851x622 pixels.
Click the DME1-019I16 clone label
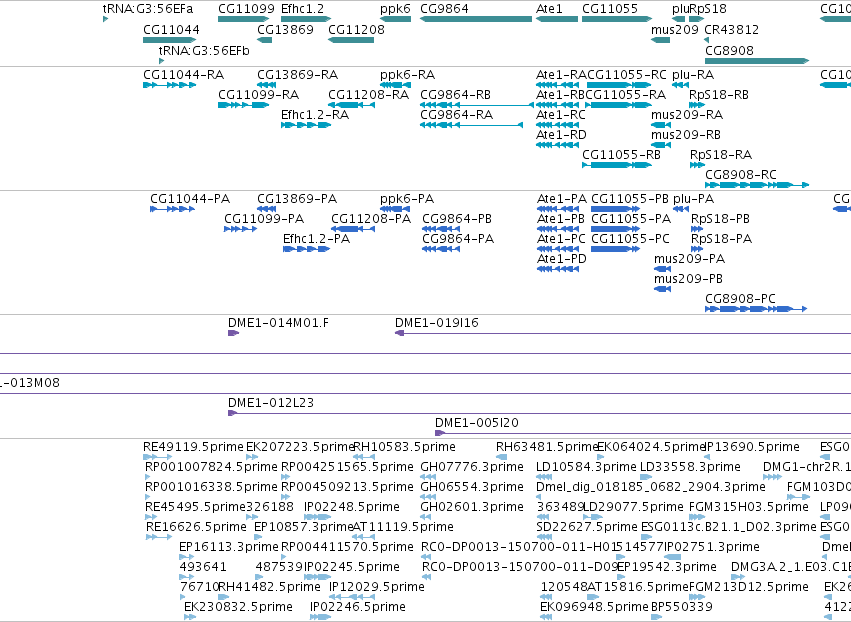pos(436,323)
